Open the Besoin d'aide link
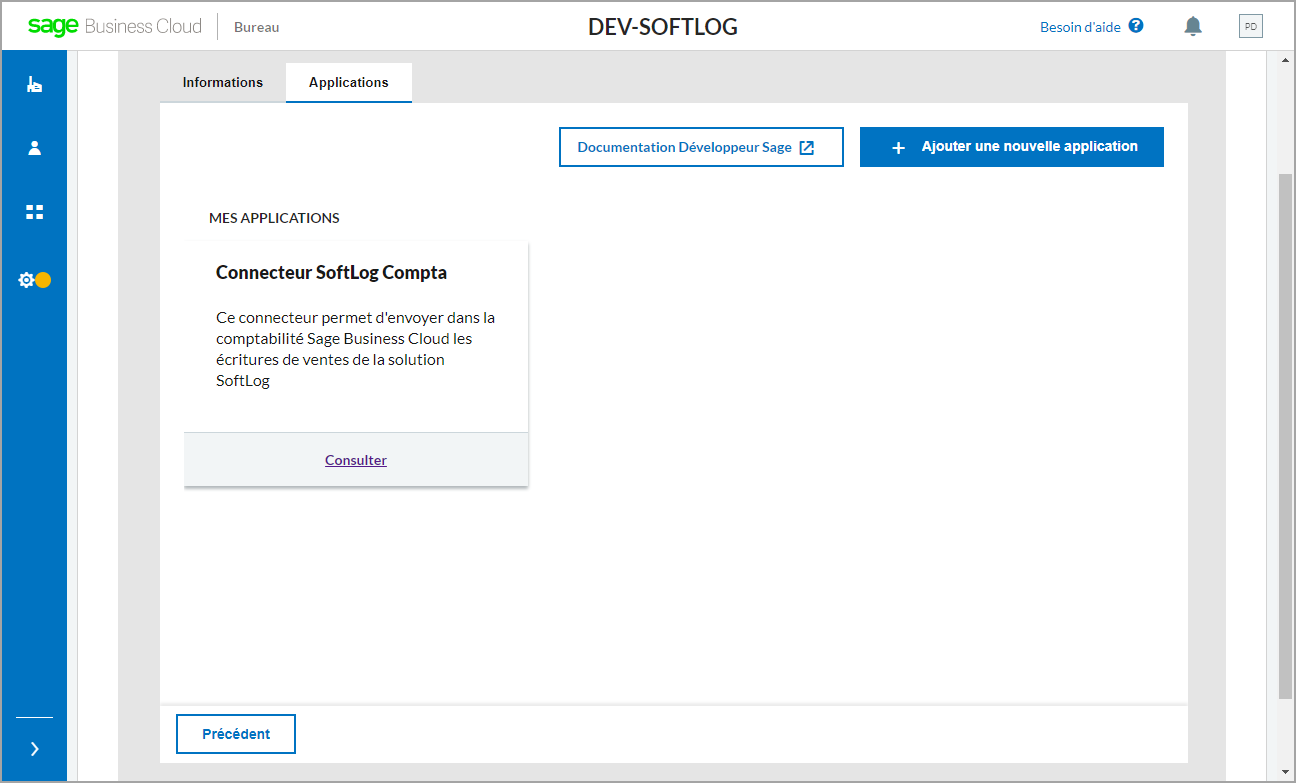This screenshot has height=783, width=1296. (1080, 27)
